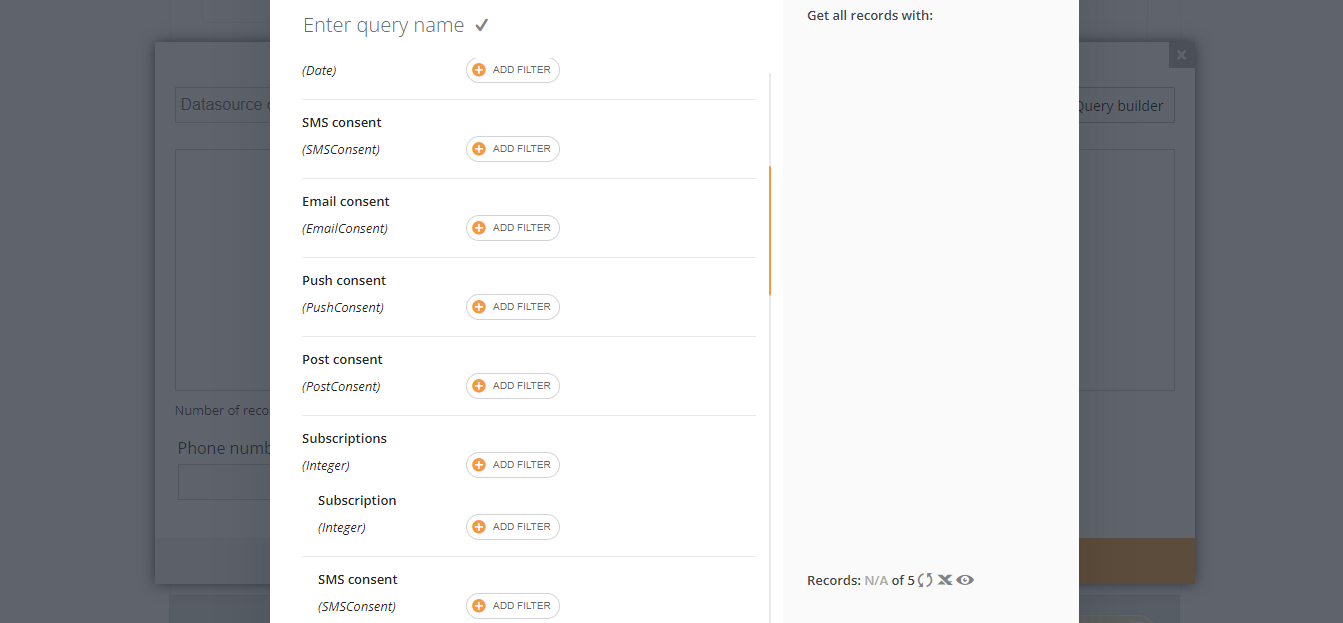Preview records with the eye icon
This screenshot has width=1343, height=623.
pyautogui.click(x=965, y=580)
